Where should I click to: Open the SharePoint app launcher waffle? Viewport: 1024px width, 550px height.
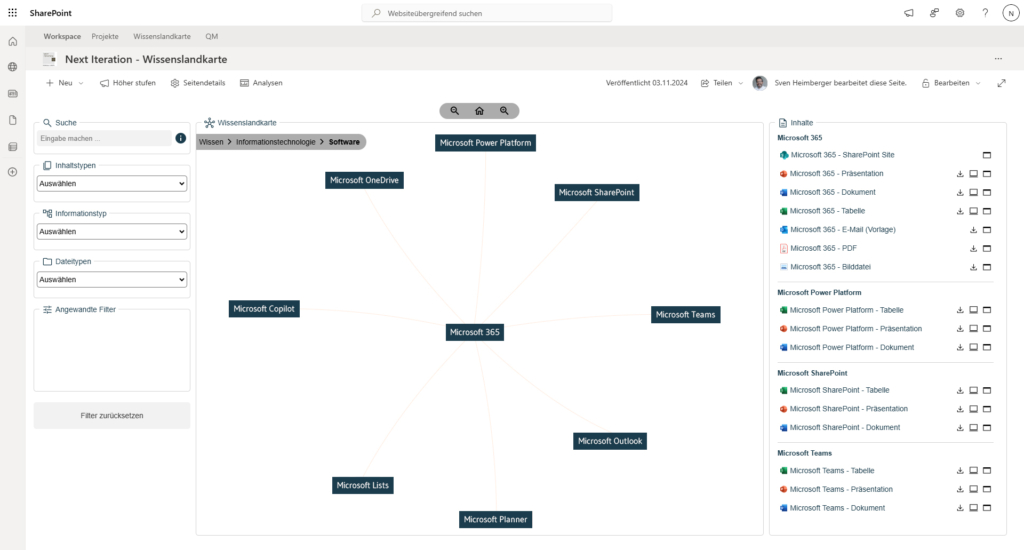pos(12,12)
